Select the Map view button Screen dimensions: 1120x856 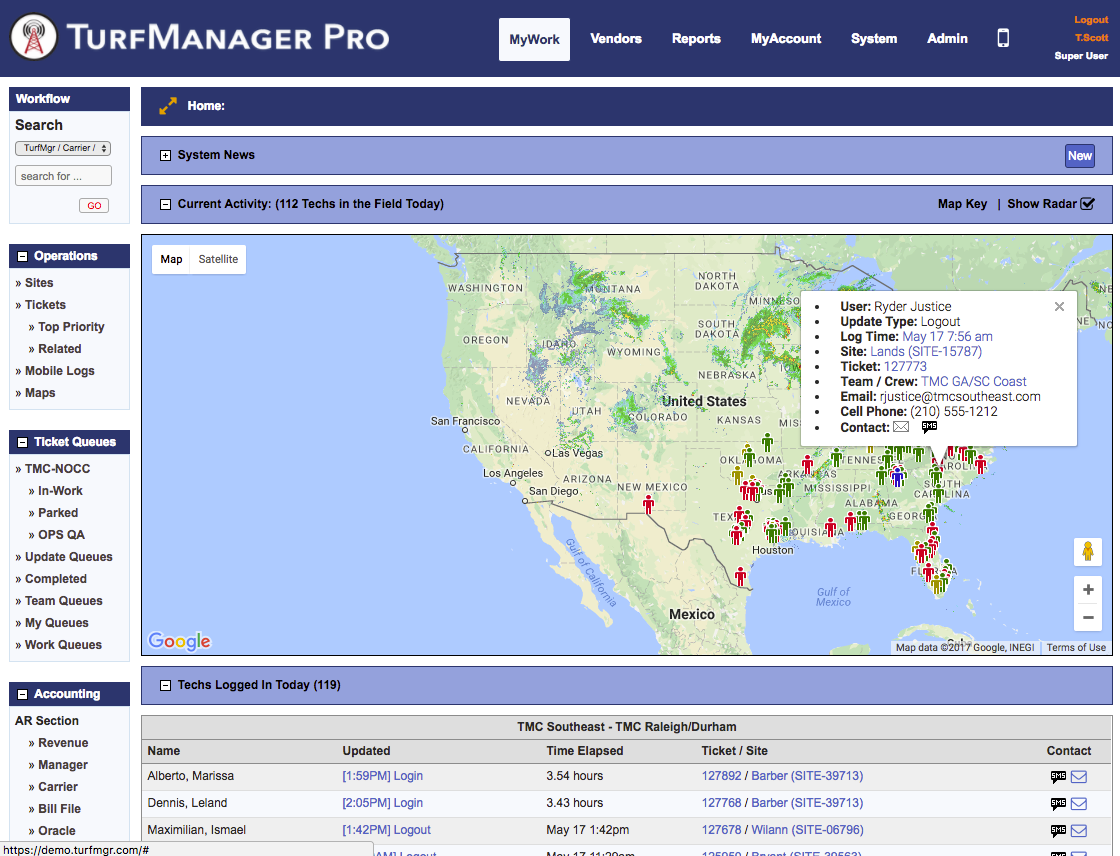(x=171, y=259)
